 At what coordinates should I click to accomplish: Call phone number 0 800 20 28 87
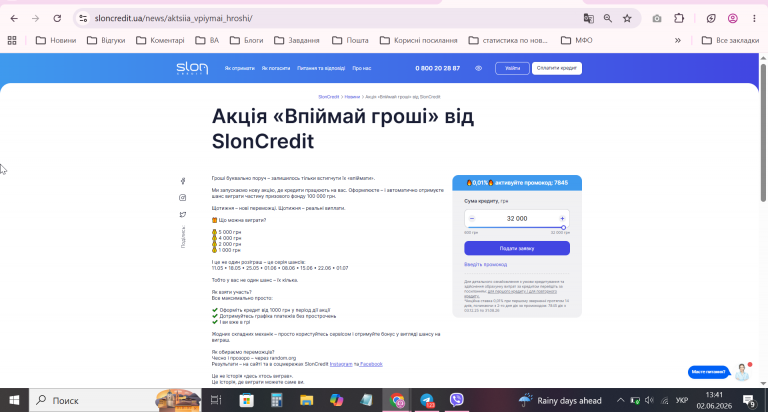(x=437, y=68)
